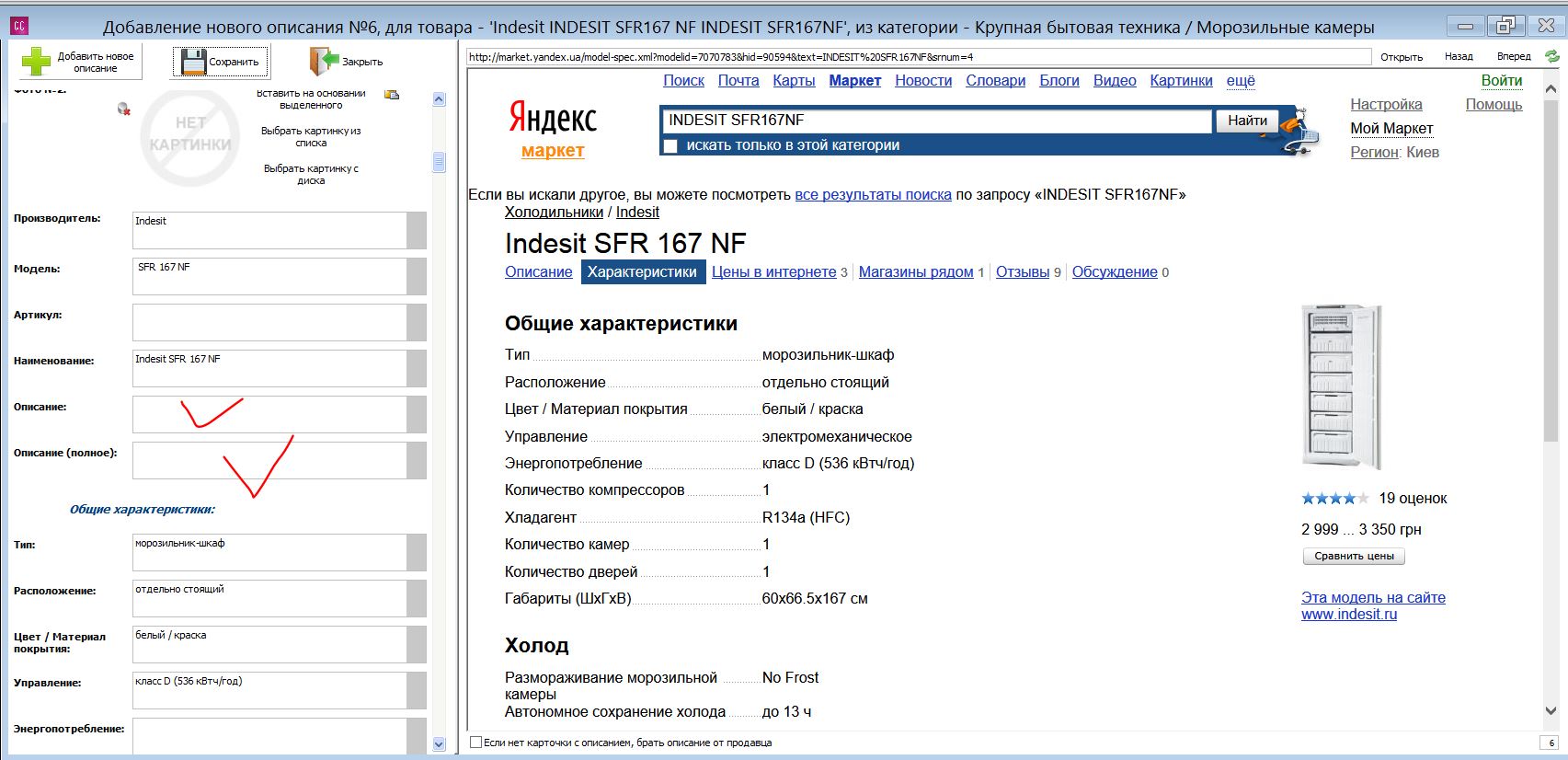Screen dimensions: 1568x760
Task: Click the Yandex Market search input field
Action: (x=936, y=121)
